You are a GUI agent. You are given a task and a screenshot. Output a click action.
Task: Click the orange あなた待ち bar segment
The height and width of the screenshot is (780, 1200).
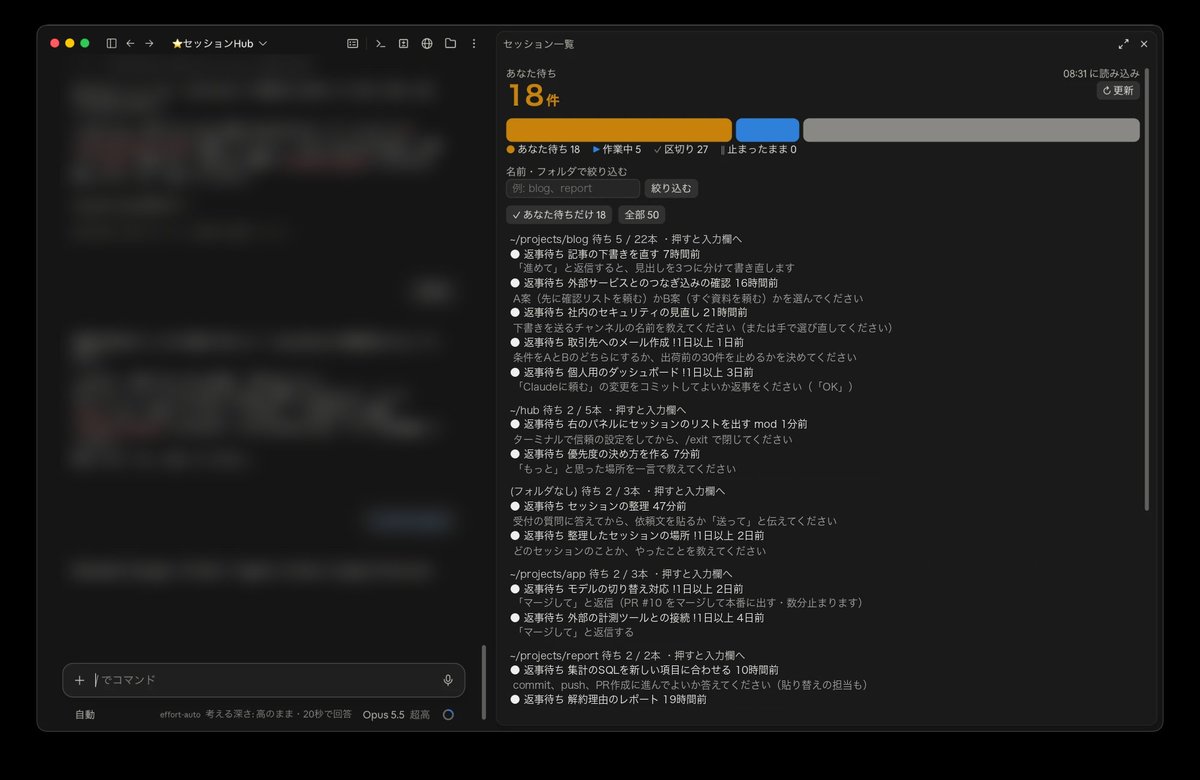(x=619, y=130)
